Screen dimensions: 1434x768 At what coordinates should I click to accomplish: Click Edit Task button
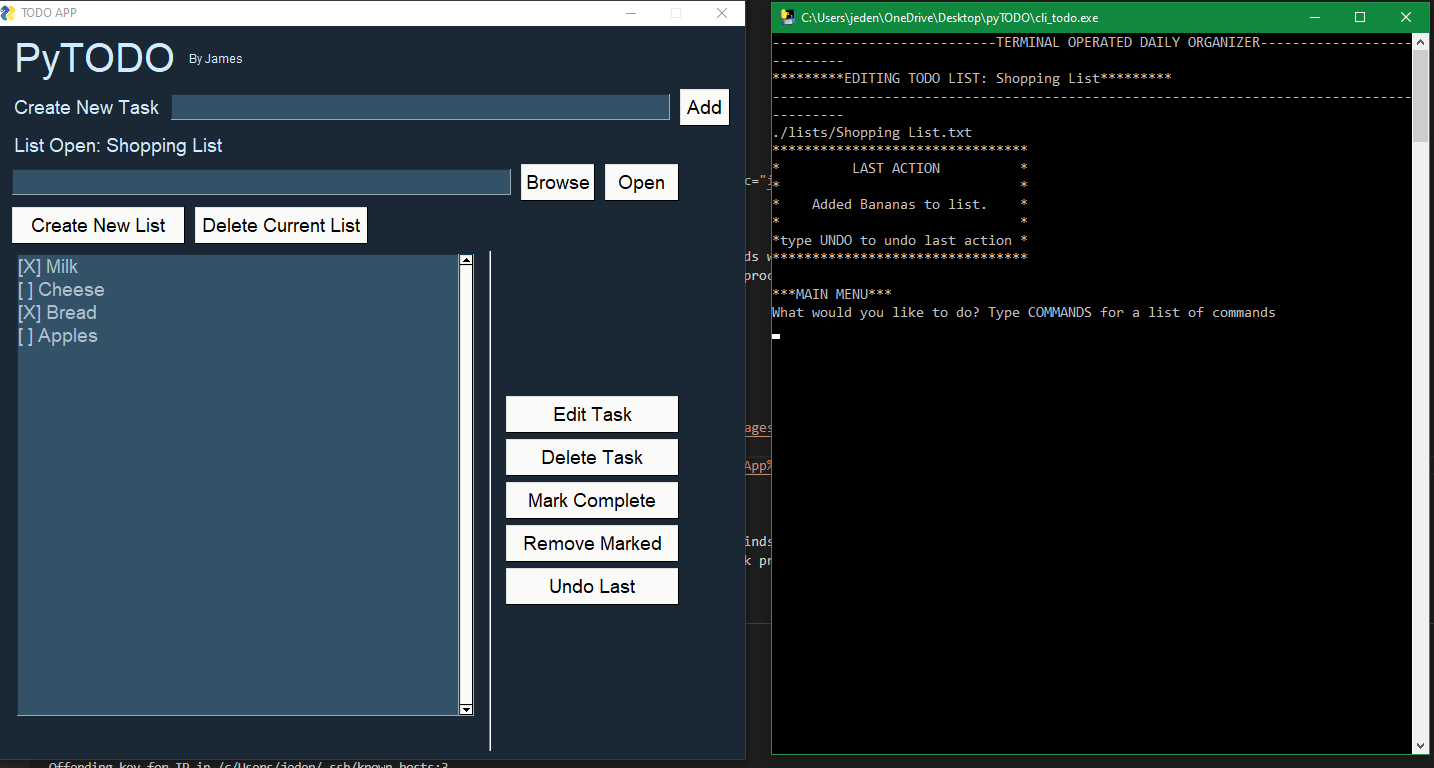(x=592, y=414)
